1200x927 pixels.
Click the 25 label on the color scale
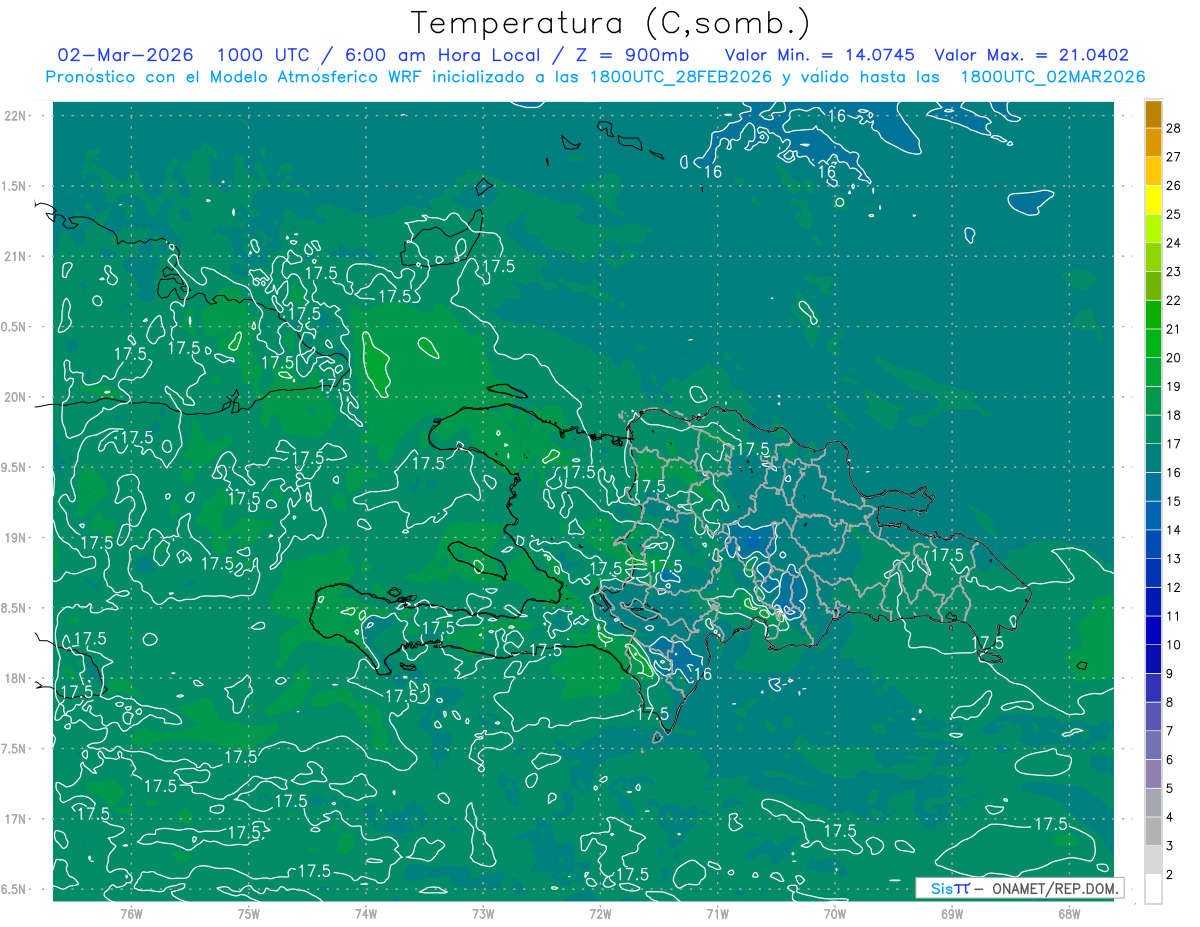pos(1175,214)
